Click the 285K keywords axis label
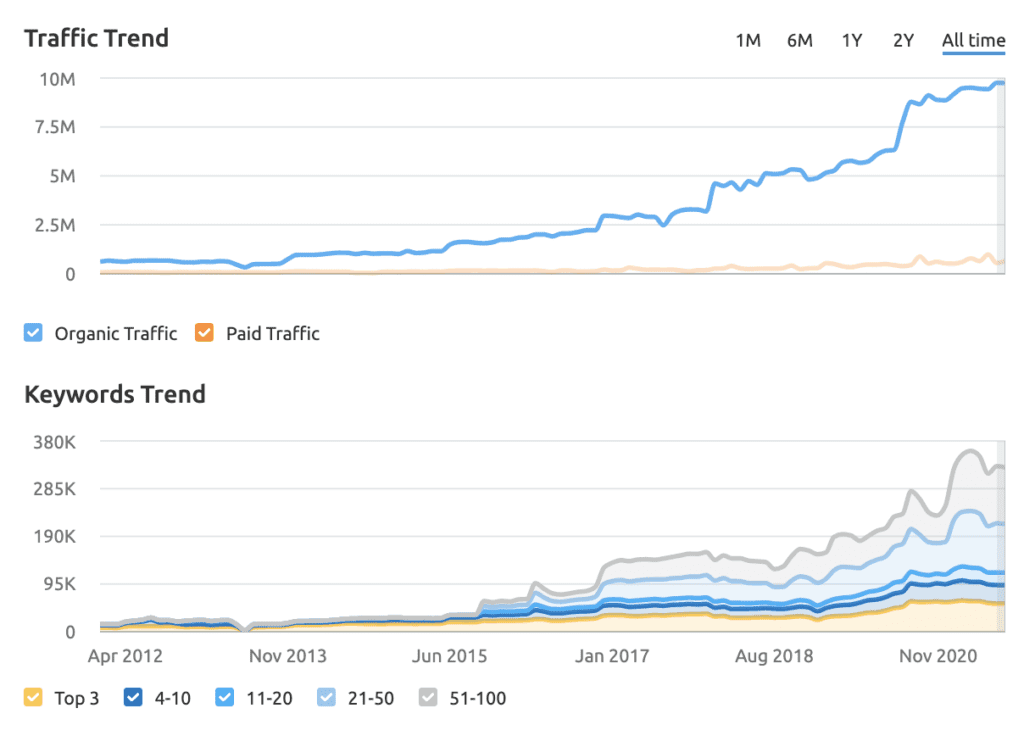Viewport: 1024px width, 736px height. [55, 488]
